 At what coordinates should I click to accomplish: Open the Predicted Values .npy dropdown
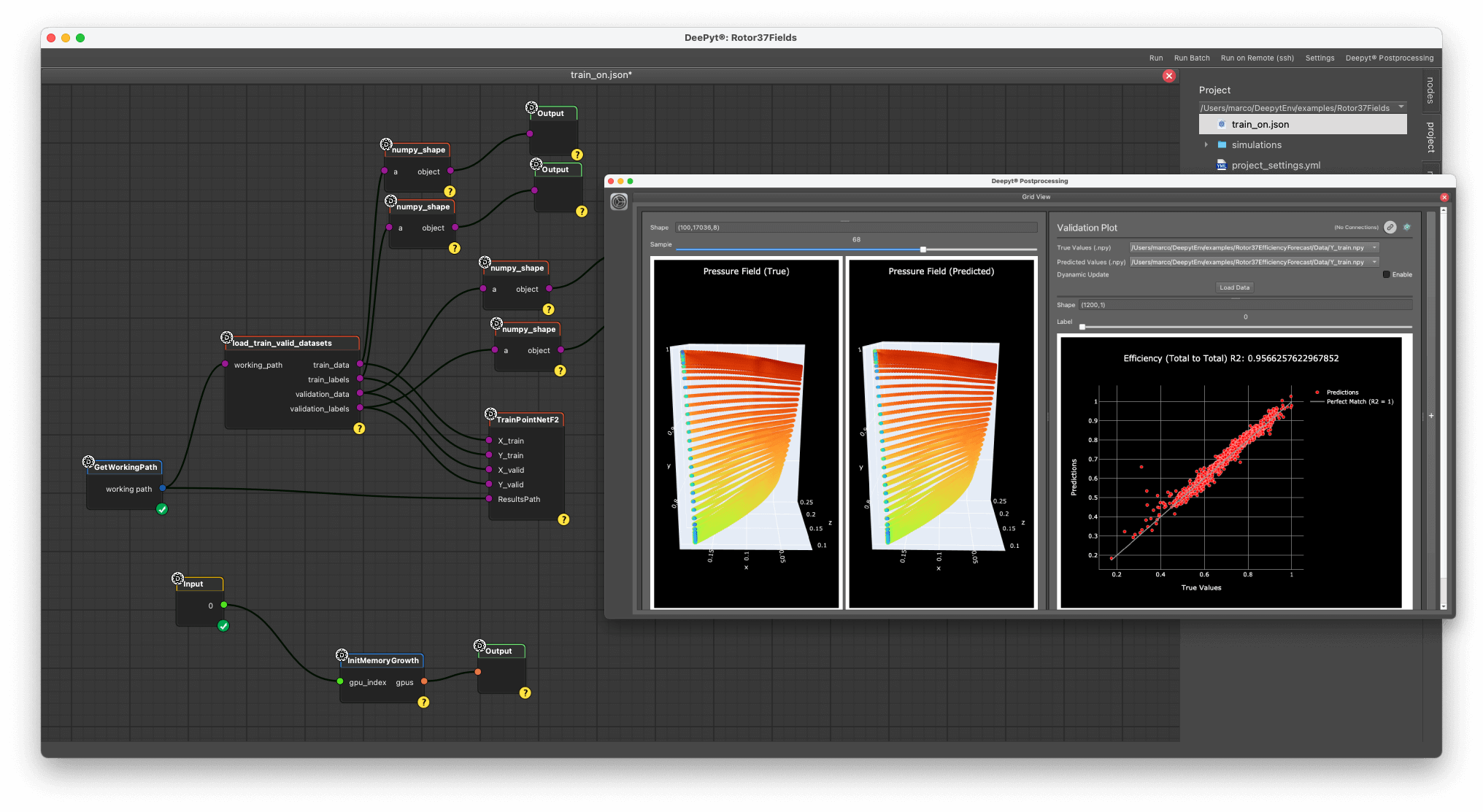pyautogui.click(x=1374, y=263)
